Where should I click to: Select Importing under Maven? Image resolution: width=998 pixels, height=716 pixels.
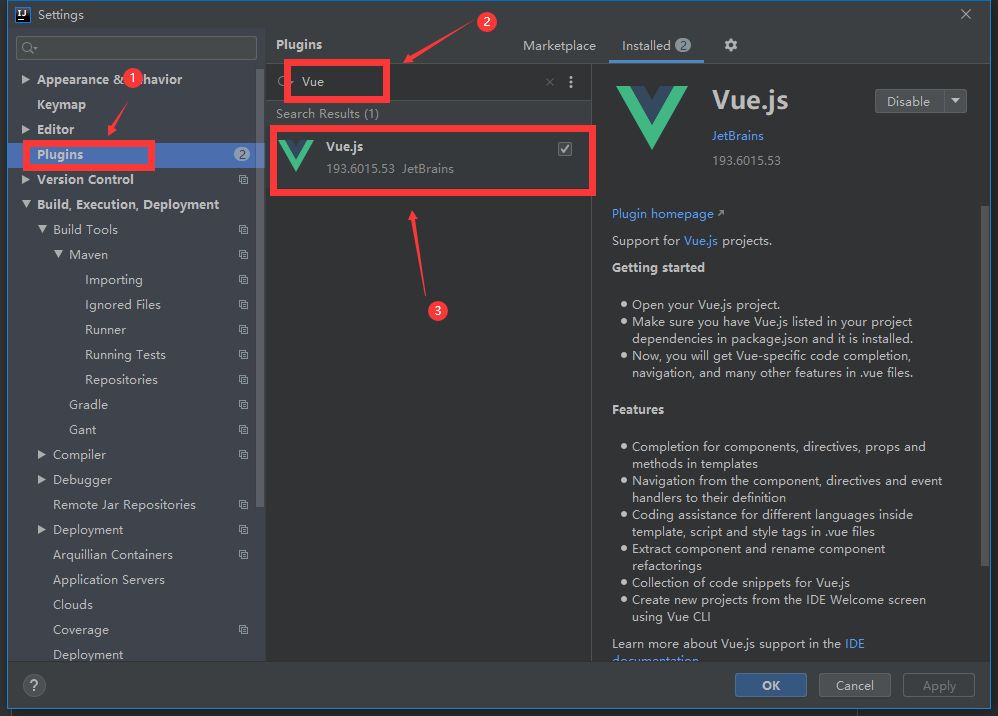[114, 280]
